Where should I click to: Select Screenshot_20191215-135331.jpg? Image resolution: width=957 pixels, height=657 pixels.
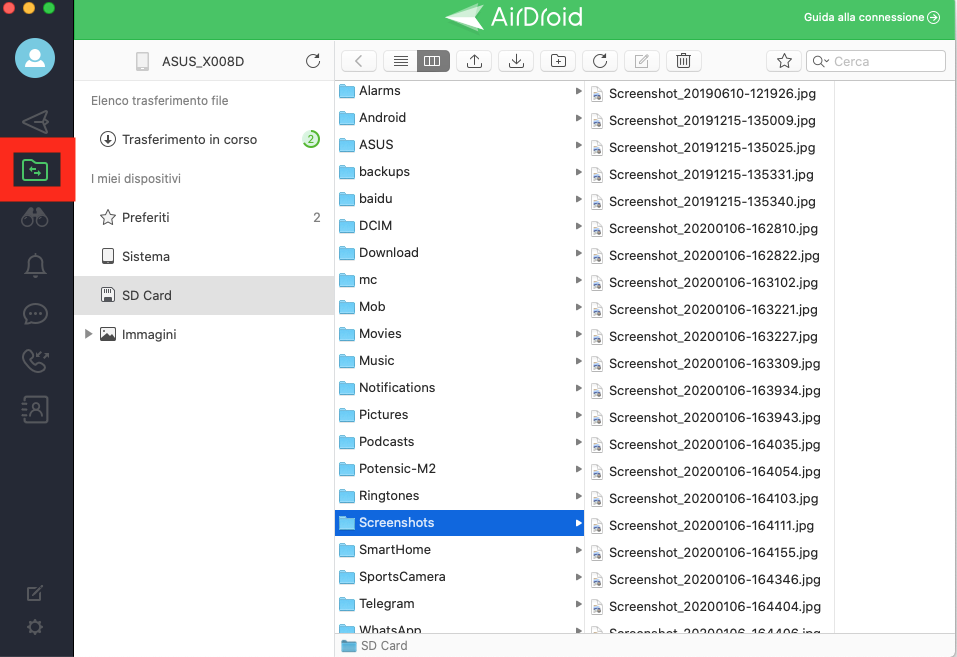710,175
